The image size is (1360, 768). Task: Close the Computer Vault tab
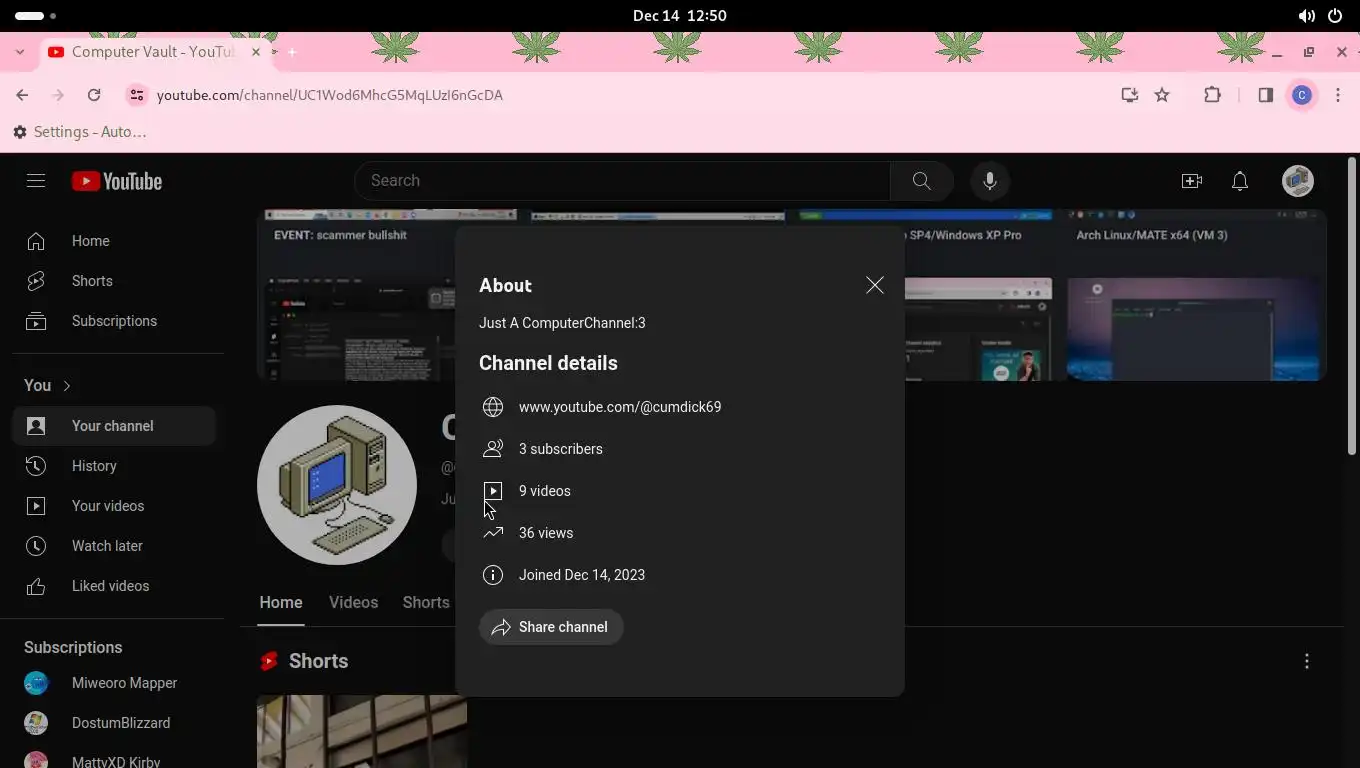[256, 52]
